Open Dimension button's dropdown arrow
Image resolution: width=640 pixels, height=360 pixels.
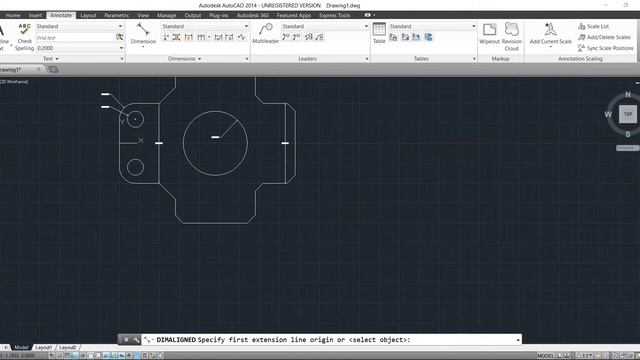click(143, 47)
